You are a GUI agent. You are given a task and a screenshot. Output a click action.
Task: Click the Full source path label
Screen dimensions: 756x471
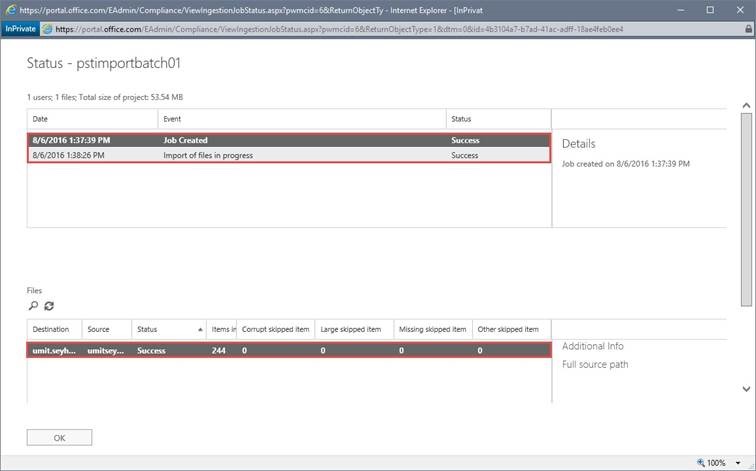click(595, 364)
